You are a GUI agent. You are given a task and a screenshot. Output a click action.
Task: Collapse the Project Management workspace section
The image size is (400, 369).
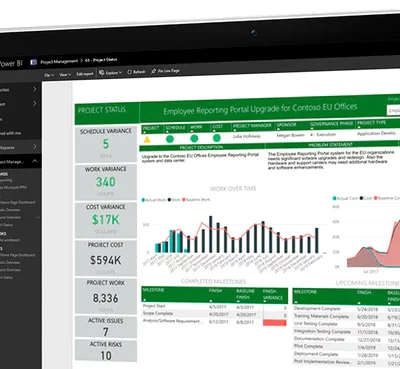35,161
